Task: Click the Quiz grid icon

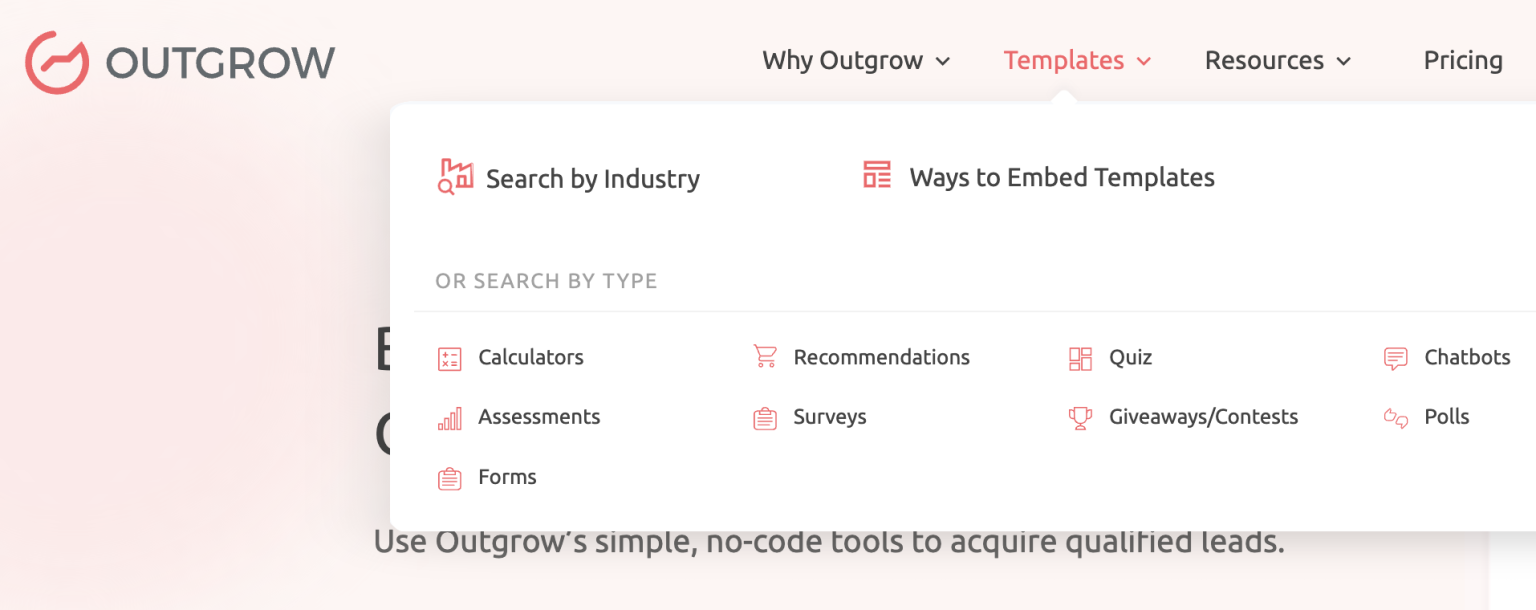Action: pyautogui.click(x=1080, y=358)
